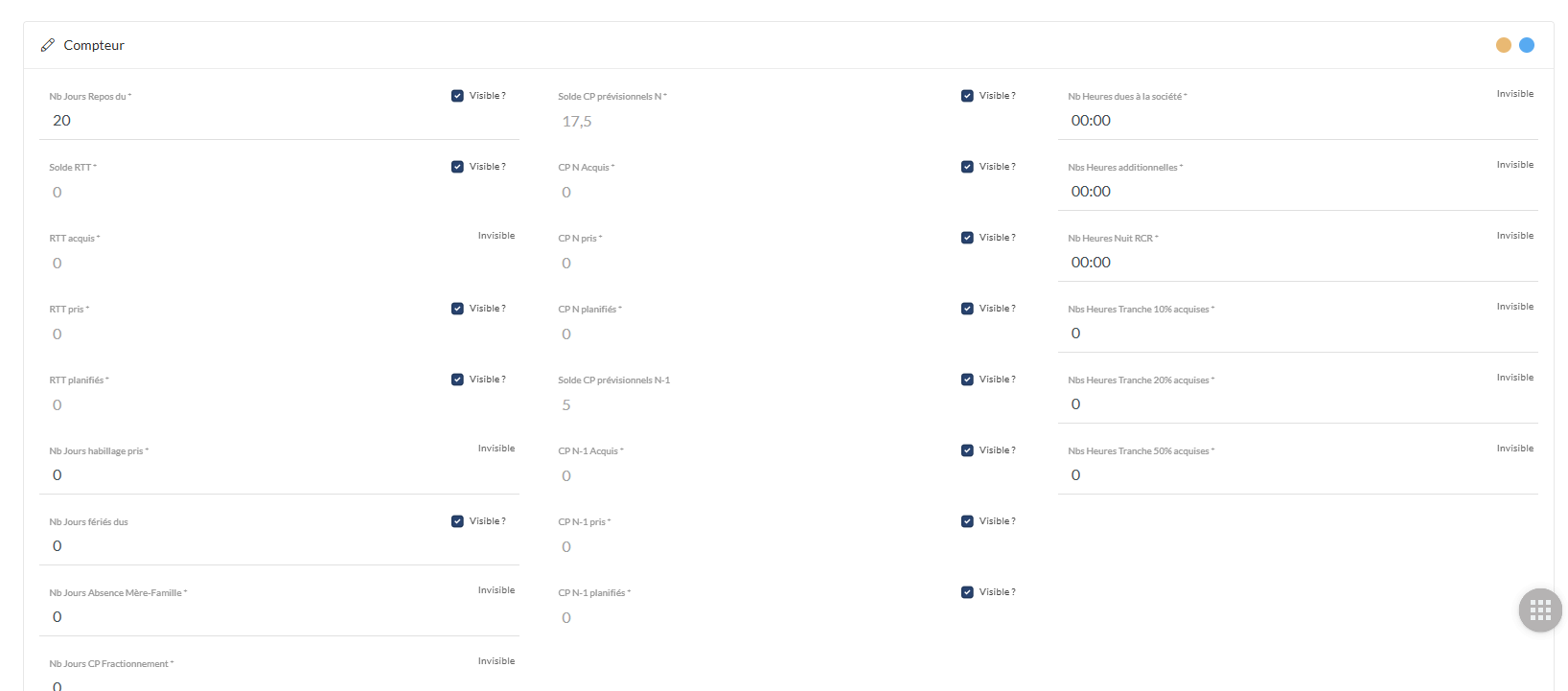Click the blue circle in Compteur header
Image resolution: width=1568 pixels, height=691 pixels.
(1527, 45)
